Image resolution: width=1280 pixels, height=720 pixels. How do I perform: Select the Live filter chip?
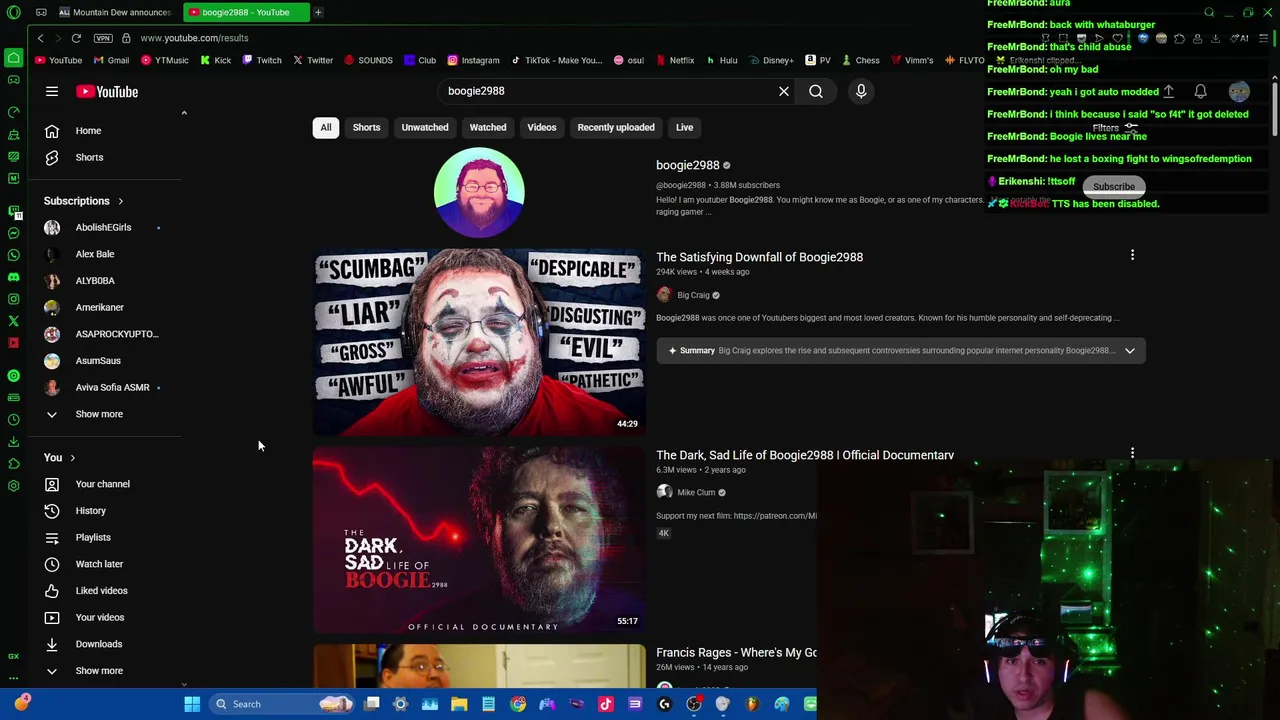tap(684, 127)
